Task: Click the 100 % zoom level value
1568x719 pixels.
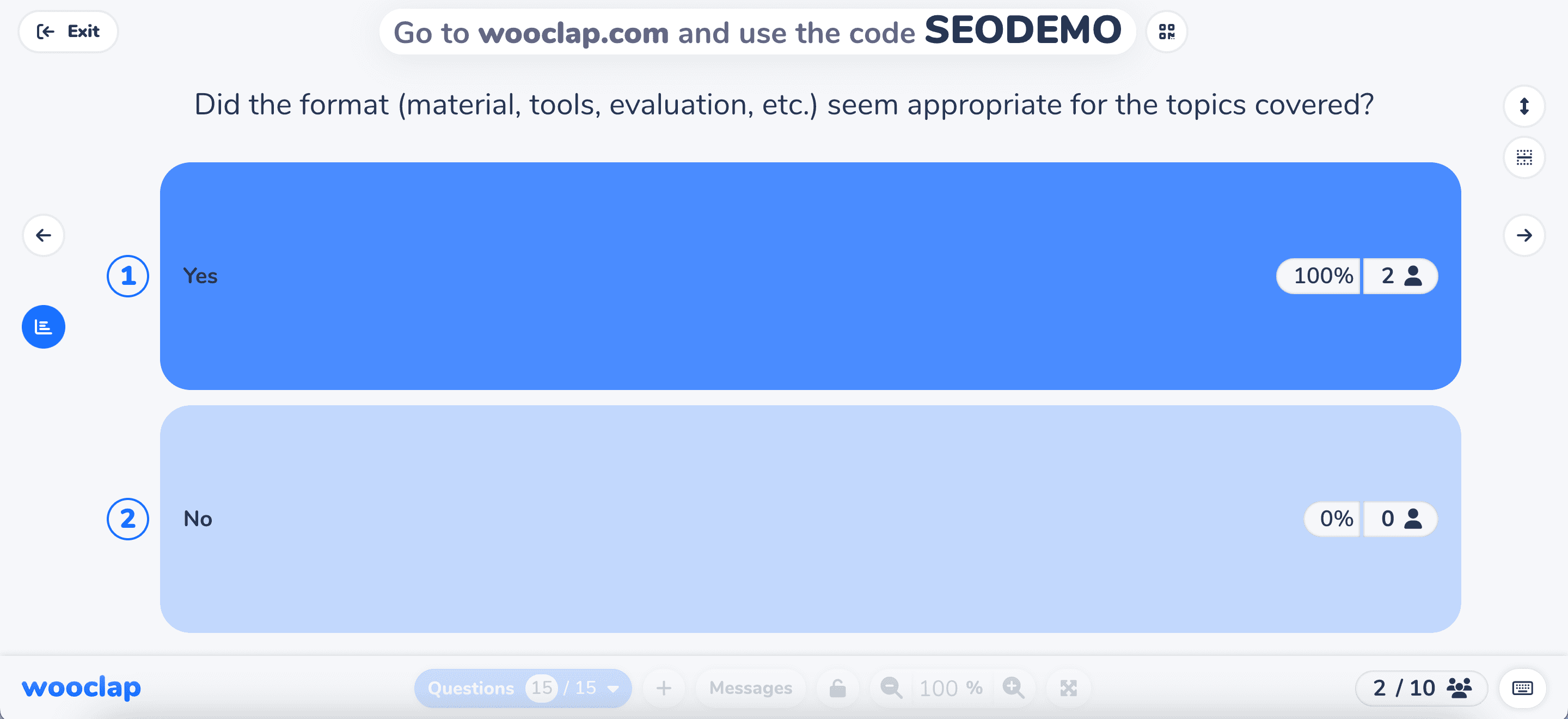Action: click(950, 688)
